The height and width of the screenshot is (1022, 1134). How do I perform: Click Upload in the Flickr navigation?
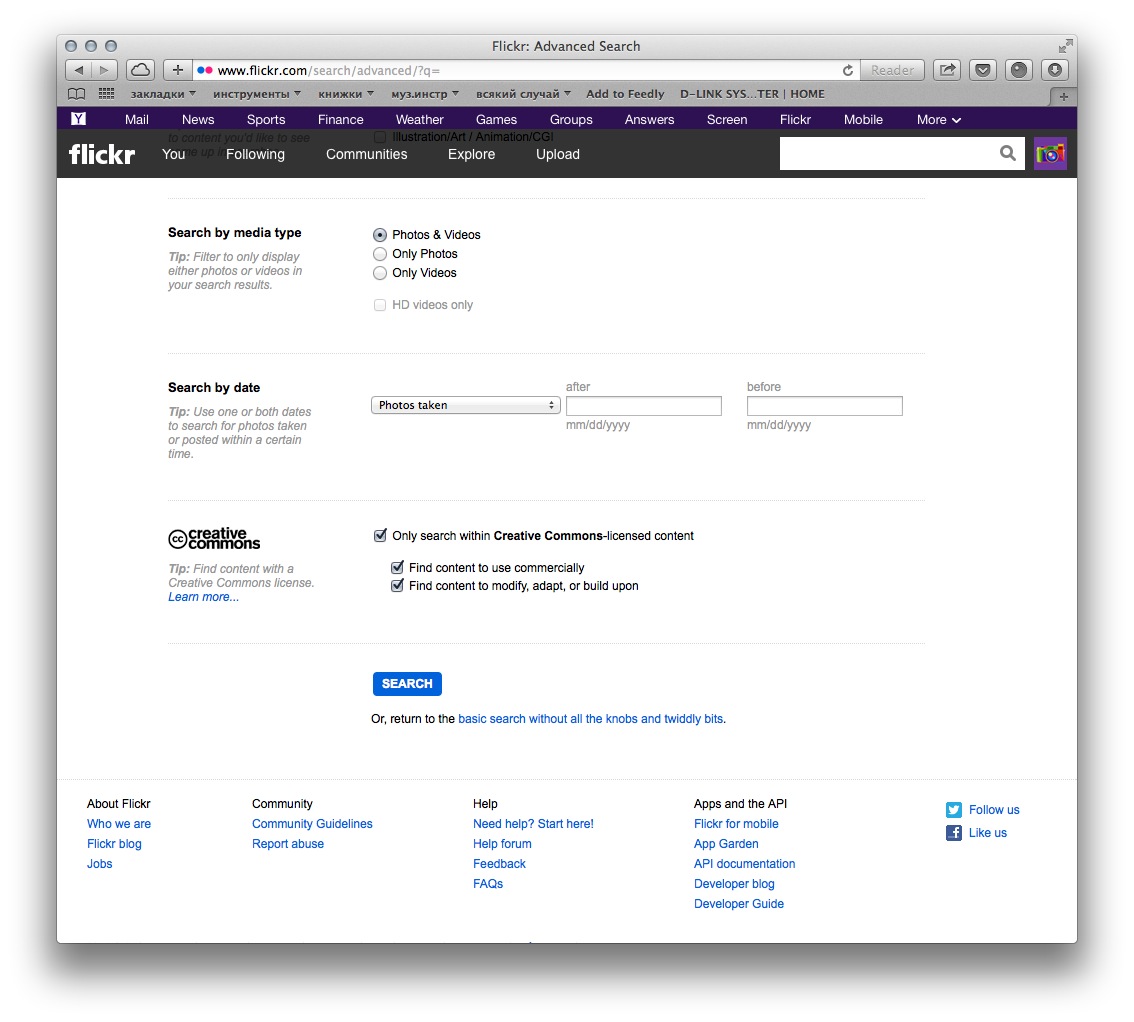[x=558, y=155]
